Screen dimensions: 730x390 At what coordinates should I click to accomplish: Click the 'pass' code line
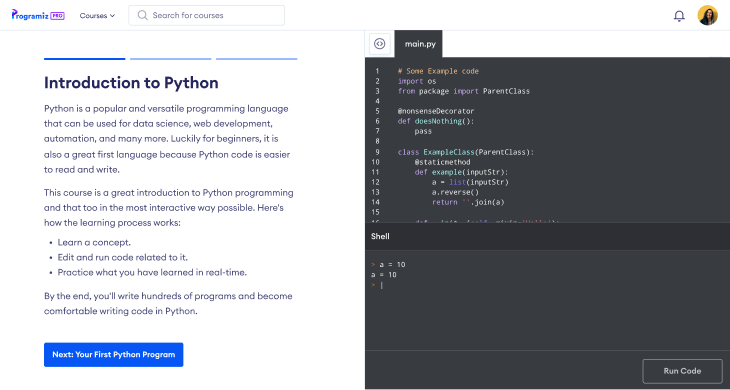(423, 131)
